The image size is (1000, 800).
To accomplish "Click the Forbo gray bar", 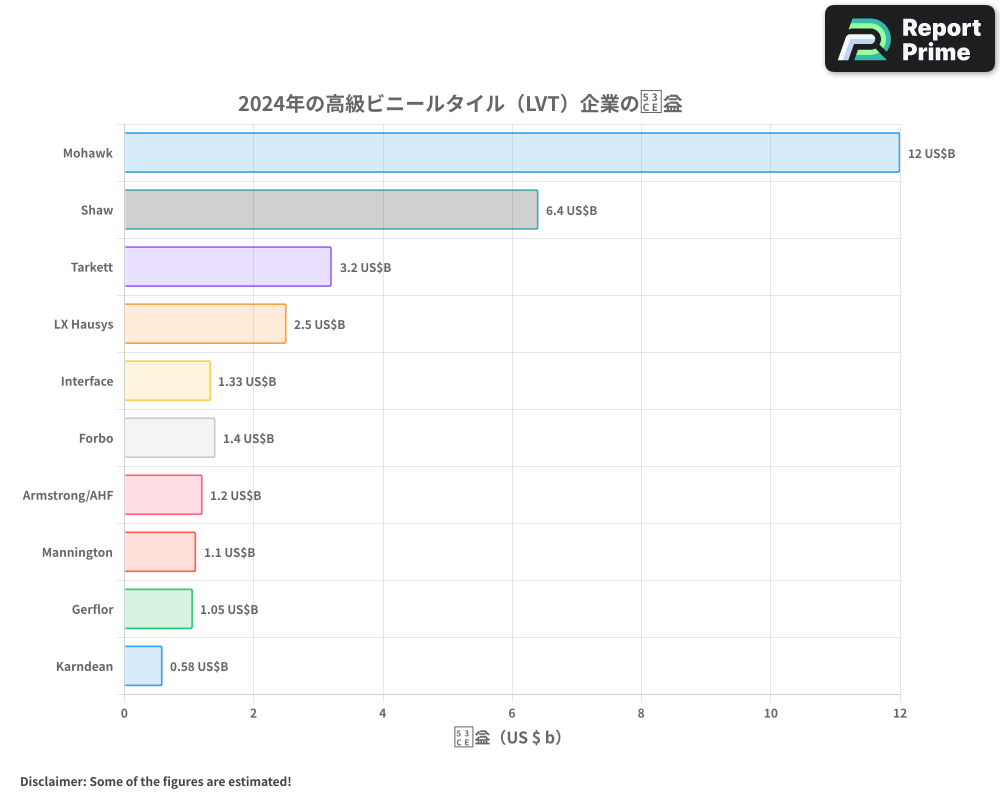I will pos(169,438).
